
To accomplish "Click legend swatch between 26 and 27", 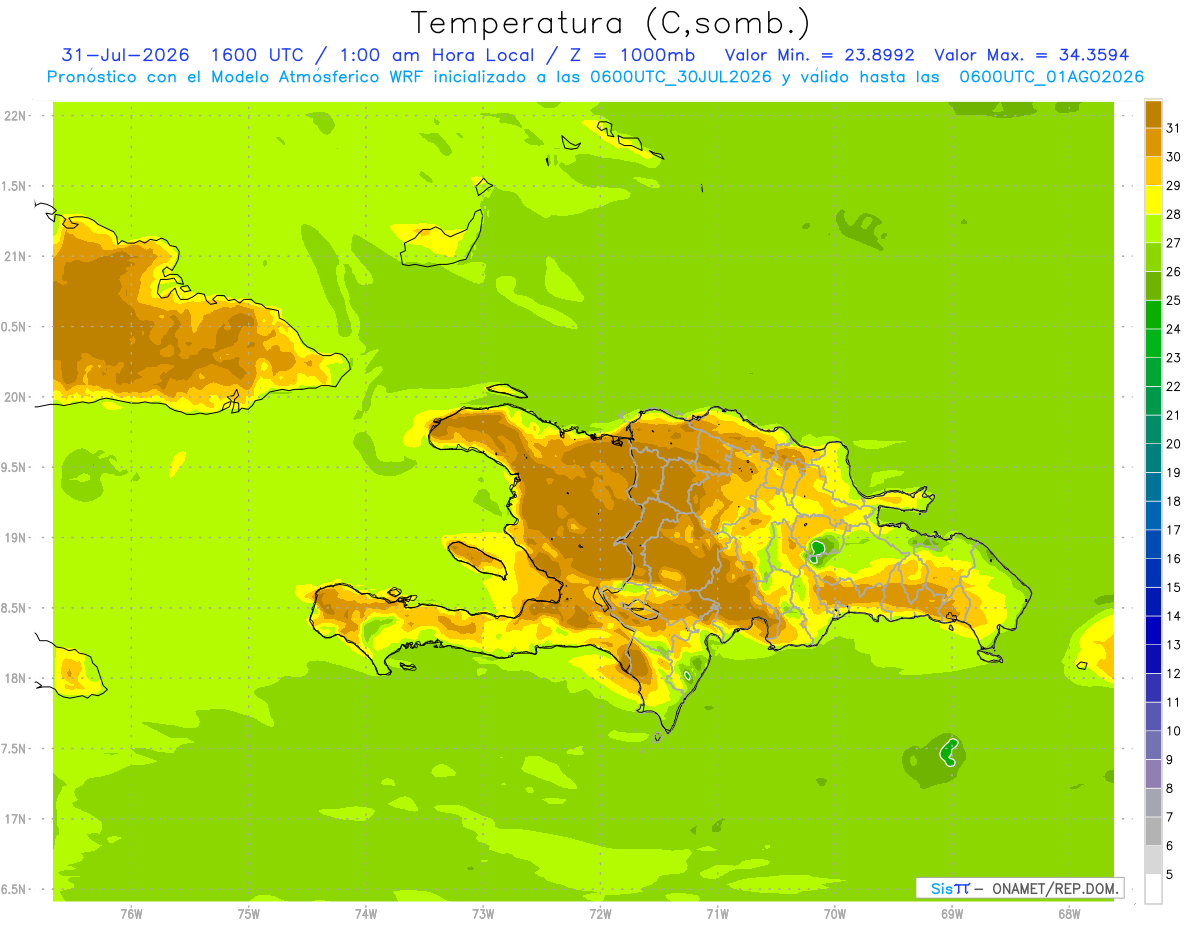I will click(x=1153, y=256).
